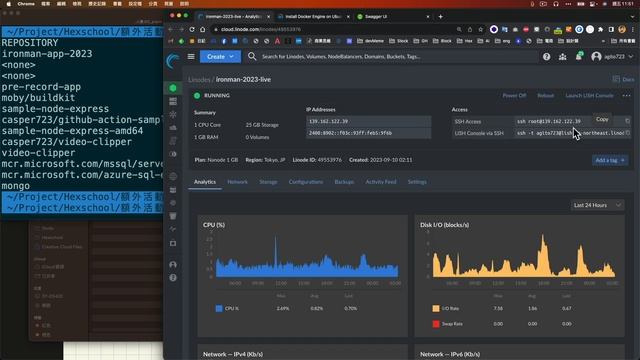Bookmark the page with the star icon
Screen dimensions: 640x360
480,29
